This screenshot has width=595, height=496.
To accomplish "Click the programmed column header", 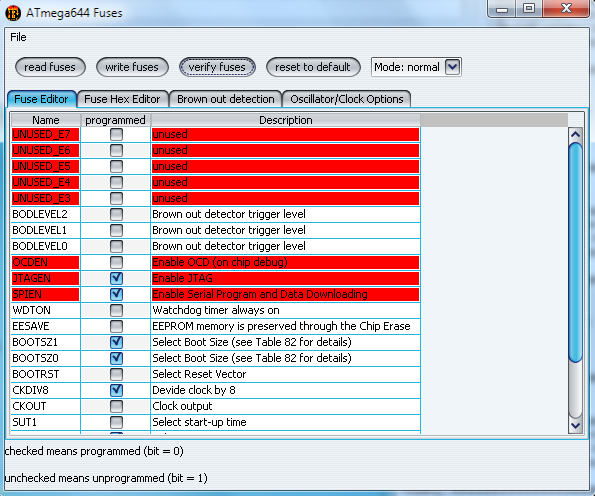I will coord(115,120).
